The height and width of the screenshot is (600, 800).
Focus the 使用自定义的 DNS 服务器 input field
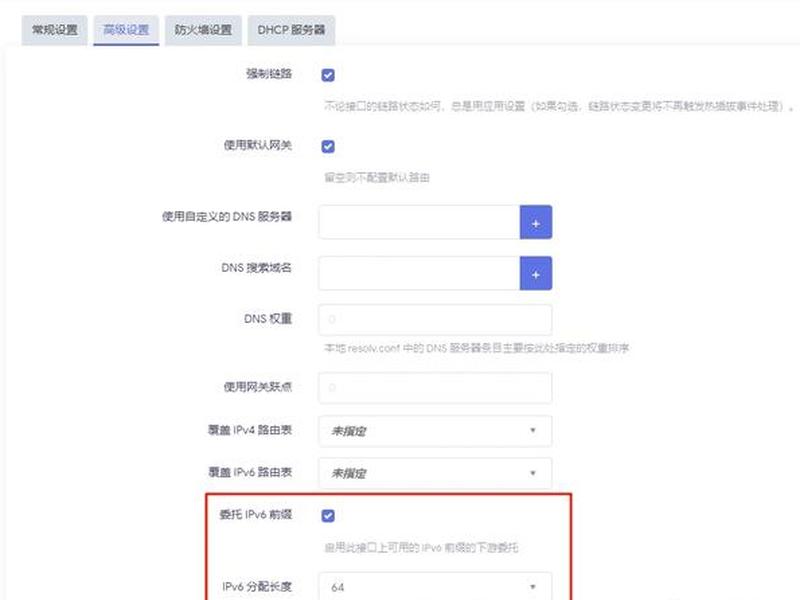[x=419, y=222]
